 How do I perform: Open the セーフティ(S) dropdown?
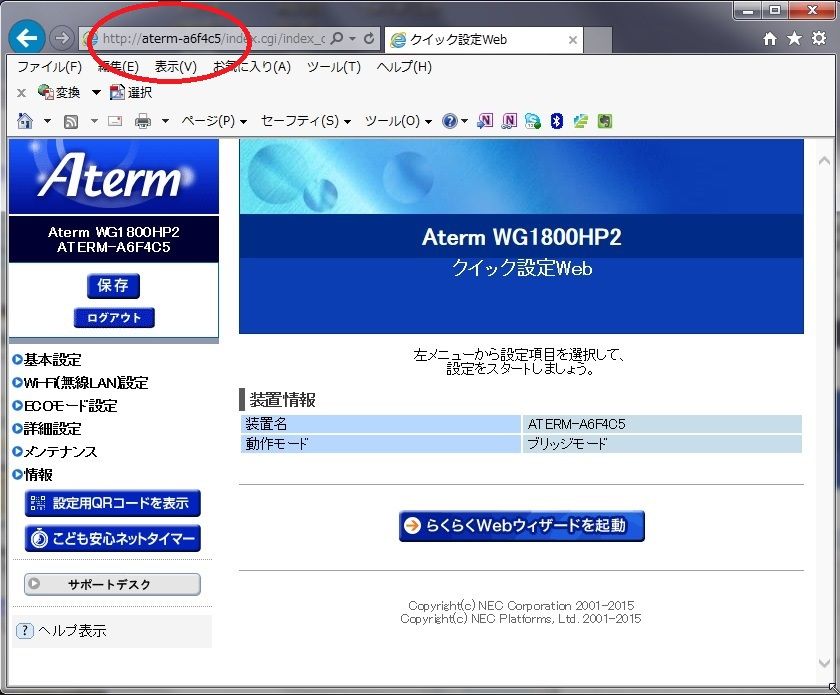(x=306, y=121)
